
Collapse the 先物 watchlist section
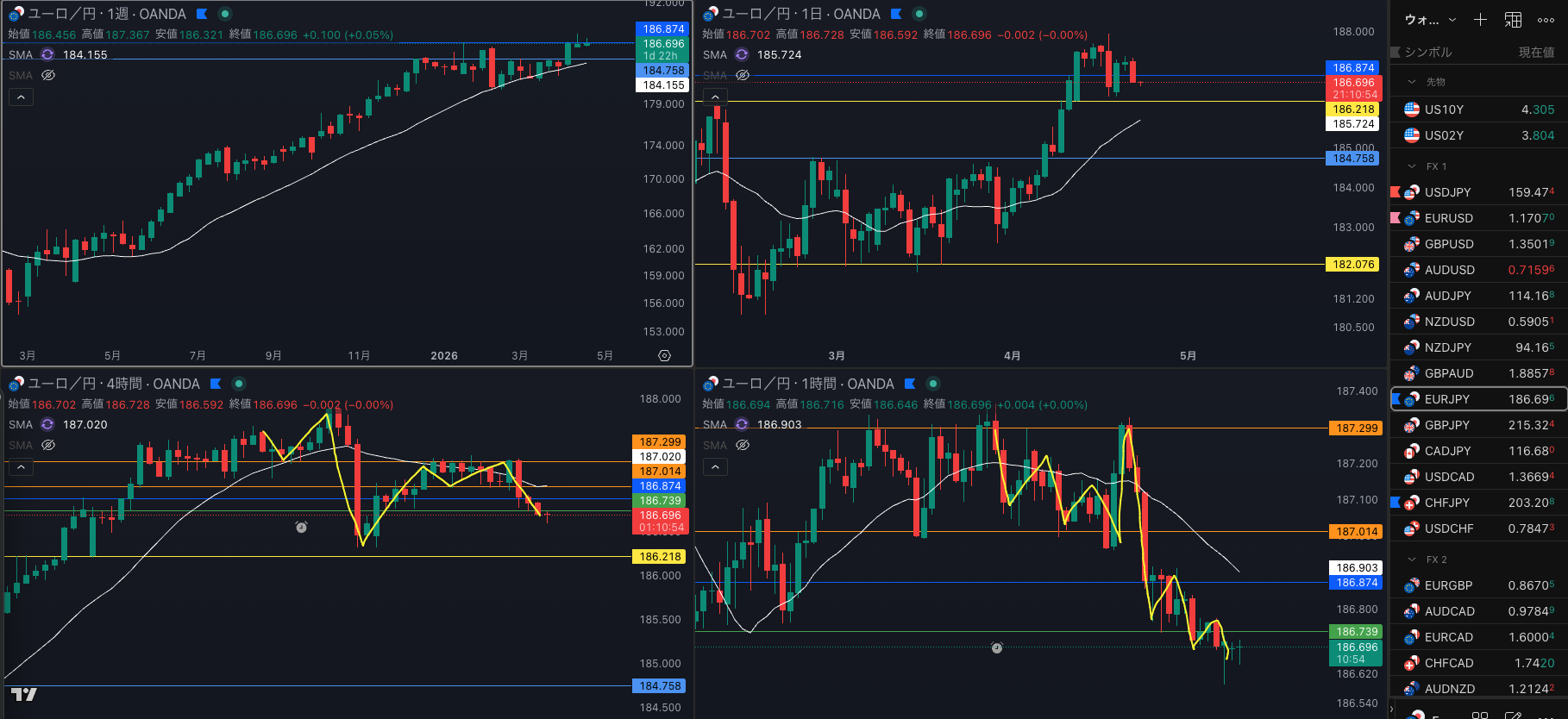point(1412,82)
